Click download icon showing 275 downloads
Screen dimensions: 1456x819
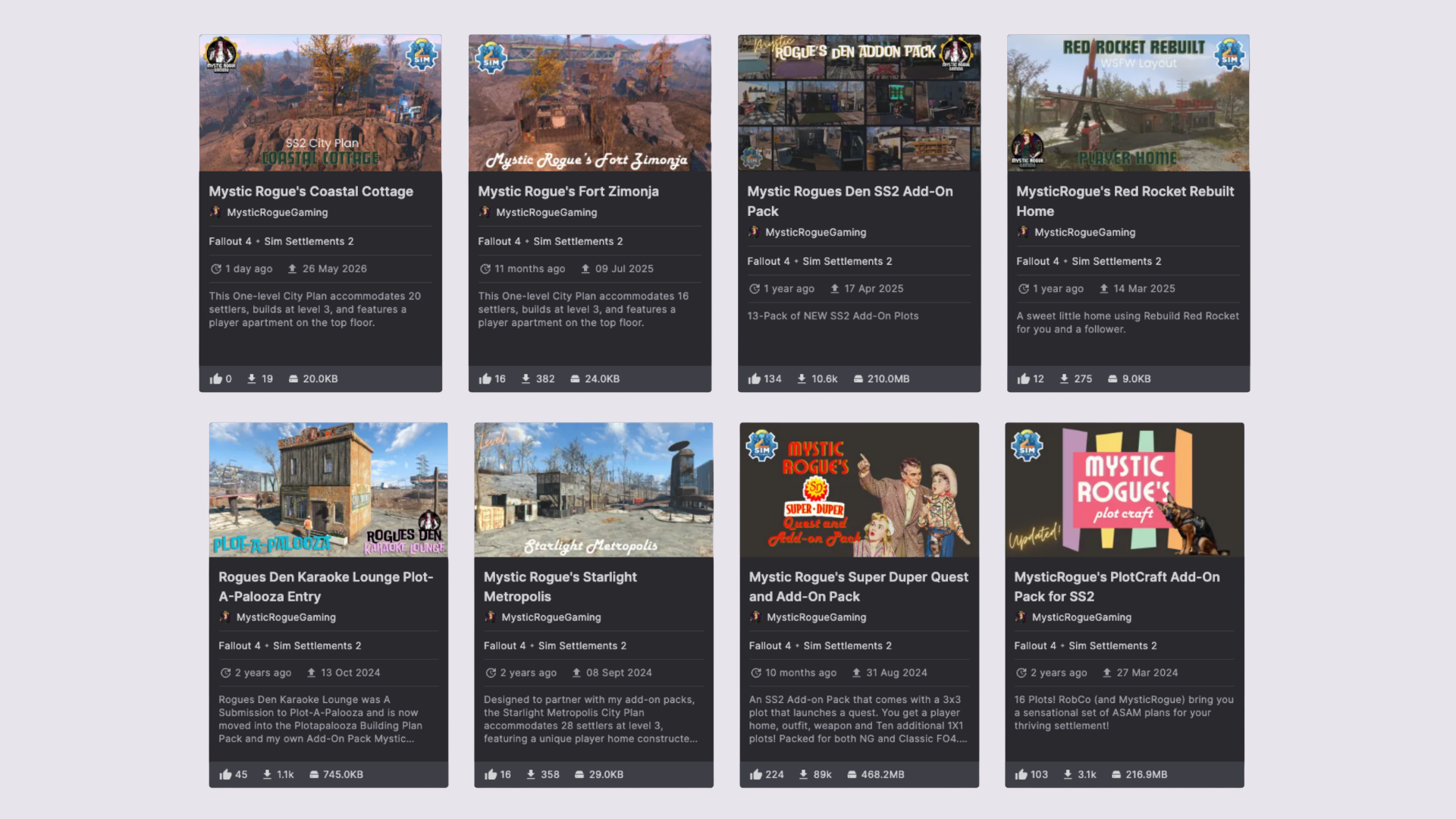[1065, 378]
